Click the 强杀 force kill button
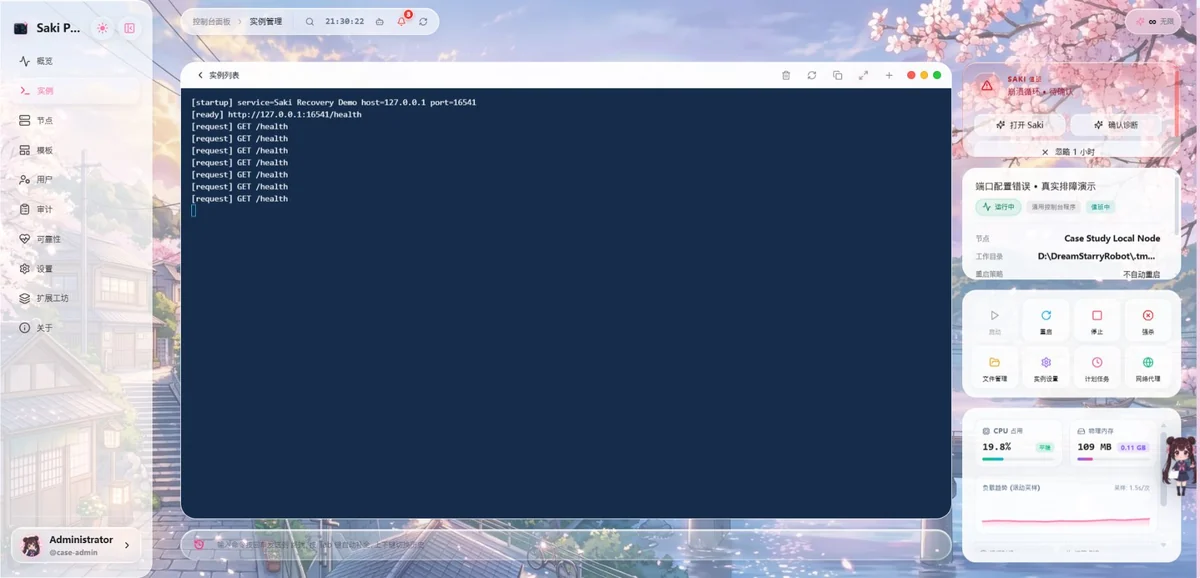Image resolution: width=1200 pixels, height=578 pixels. pos(1148,321)
